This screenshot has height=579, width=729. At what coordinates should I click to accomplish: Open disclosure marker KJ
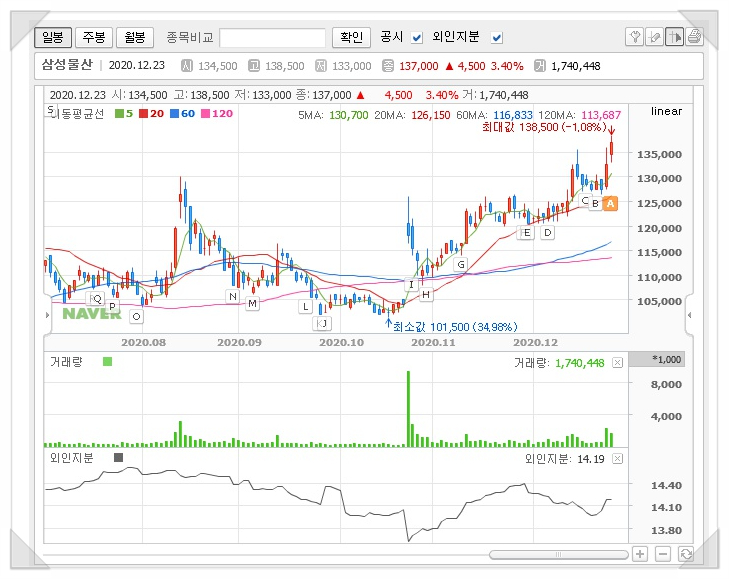[322, 323]
